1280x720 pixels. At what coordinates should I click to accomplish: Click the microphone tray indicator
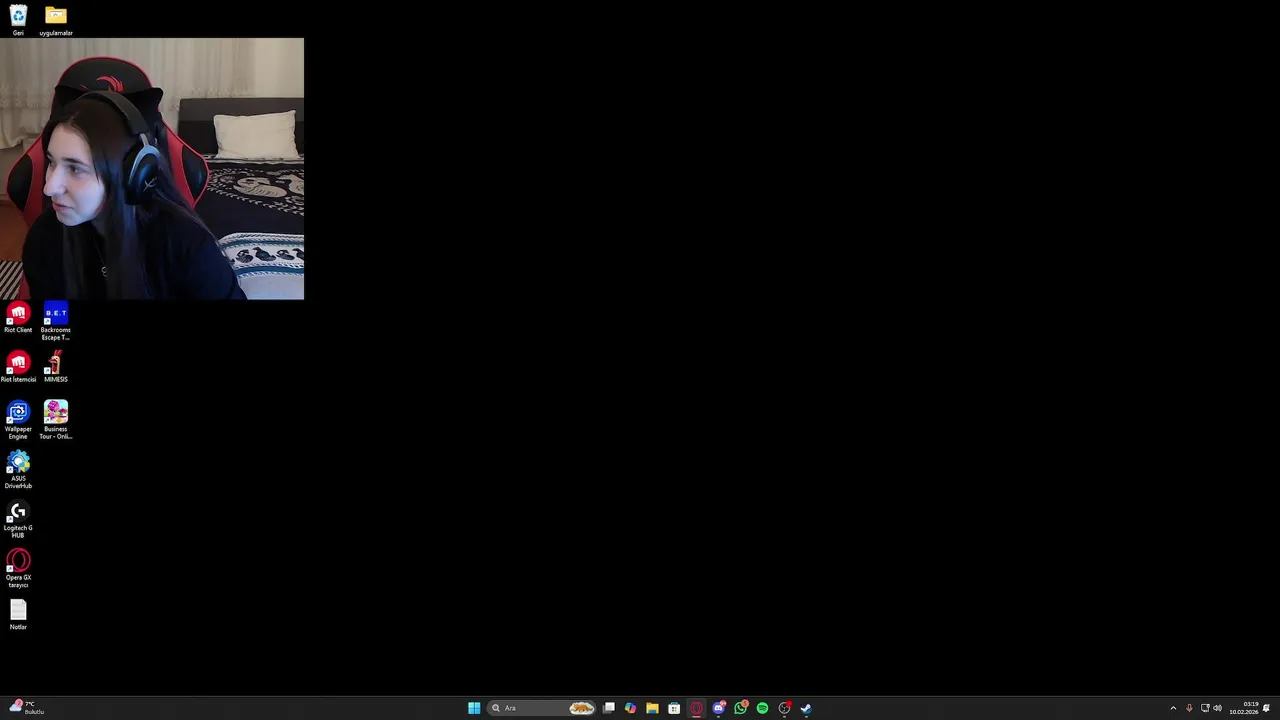pyautogui.click(x=1189, y=708)
